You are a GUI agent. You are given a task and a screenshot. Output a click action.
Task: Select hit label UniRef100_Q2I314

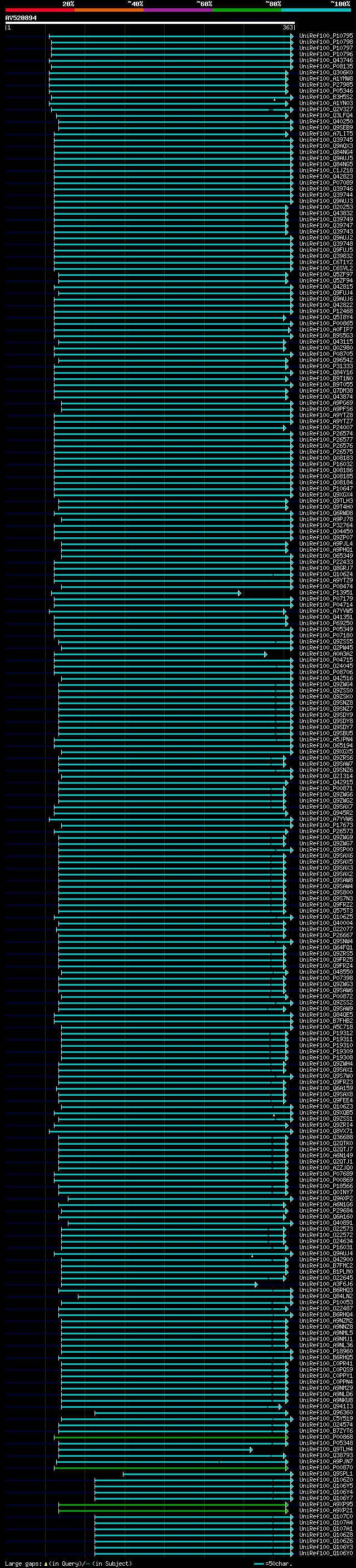click(326, 776)
